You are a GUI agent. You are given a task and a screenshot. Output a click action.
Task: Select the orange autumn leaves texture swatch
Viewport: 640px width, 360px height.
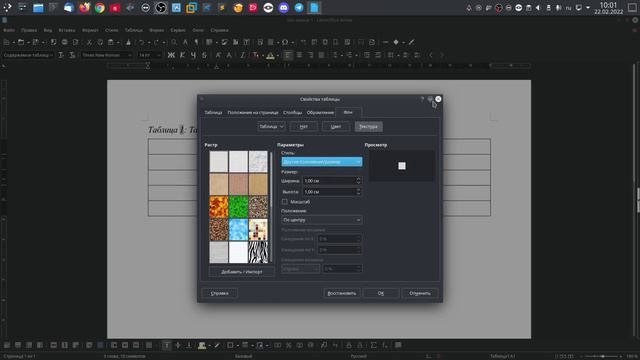point(219,207)
